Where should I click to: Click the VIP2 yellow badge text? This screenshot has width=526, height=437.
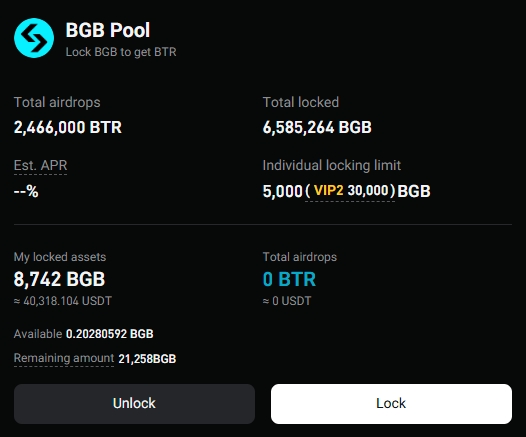(x=328, y=190)
